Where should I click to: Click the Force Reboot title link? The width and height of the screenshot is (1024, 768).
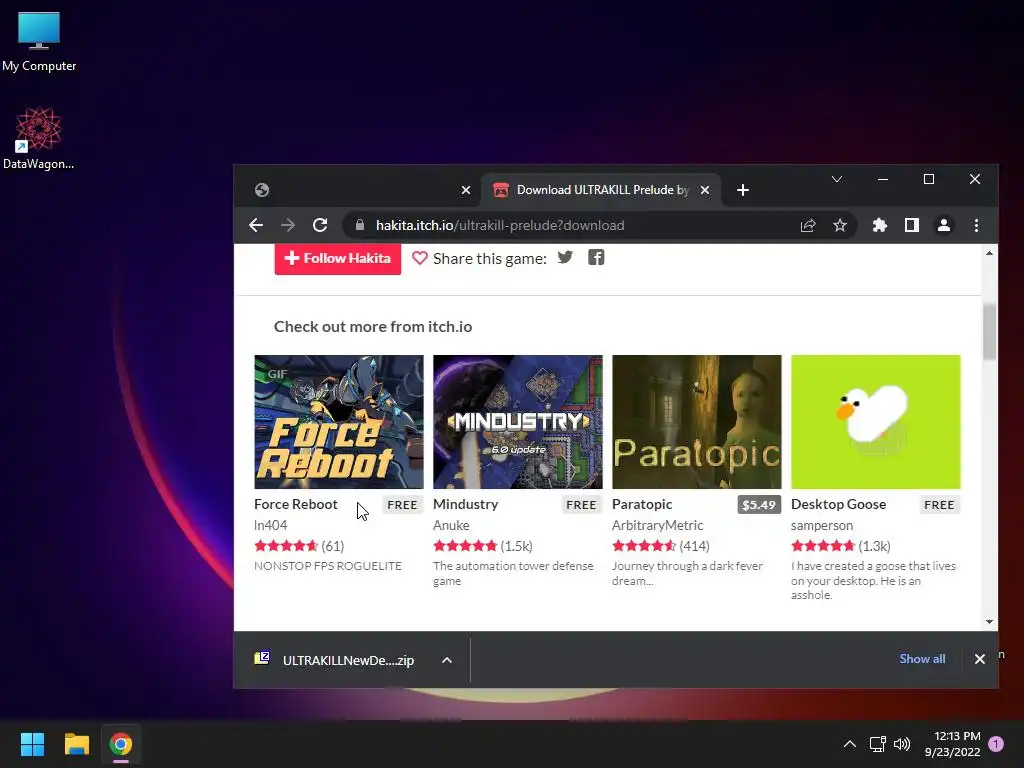(296, 504)
